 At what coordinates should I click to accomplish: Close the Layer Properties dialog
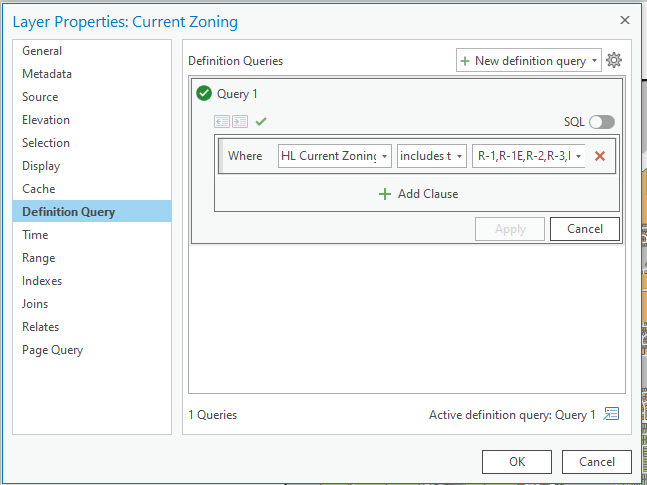point(625,20)
